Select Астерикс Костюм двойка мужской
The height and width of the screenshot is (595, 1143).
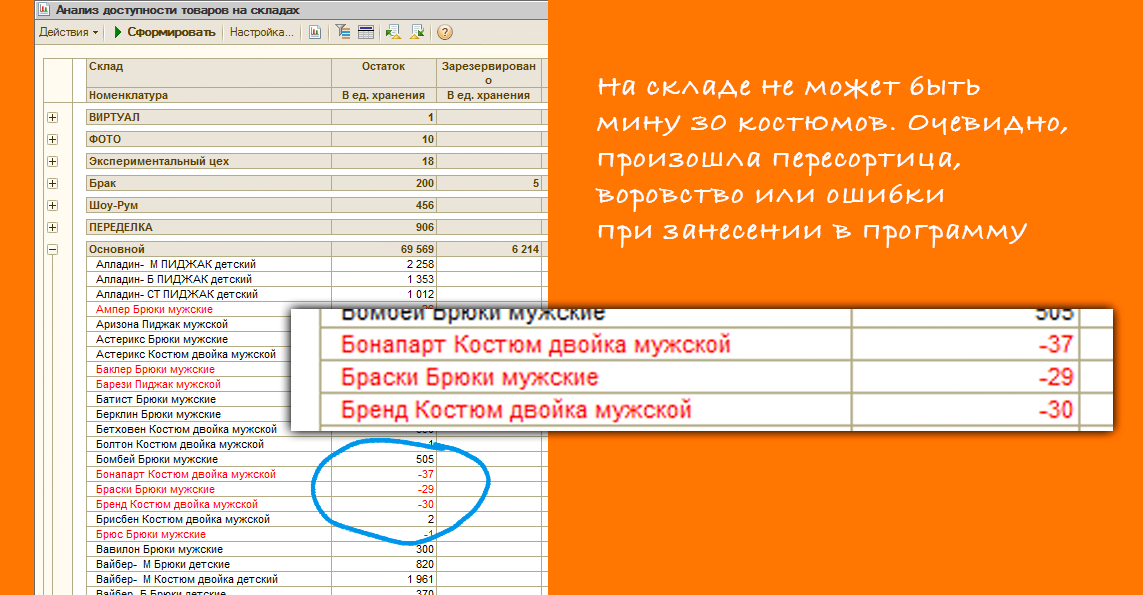[186, 354]
